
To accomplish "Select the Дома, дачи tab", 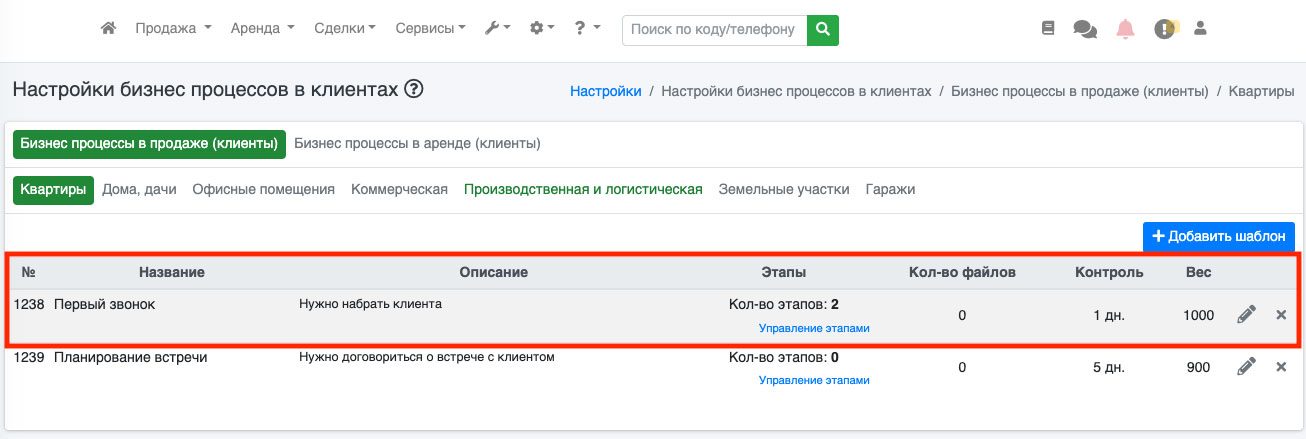I will [x=142, y=189].
